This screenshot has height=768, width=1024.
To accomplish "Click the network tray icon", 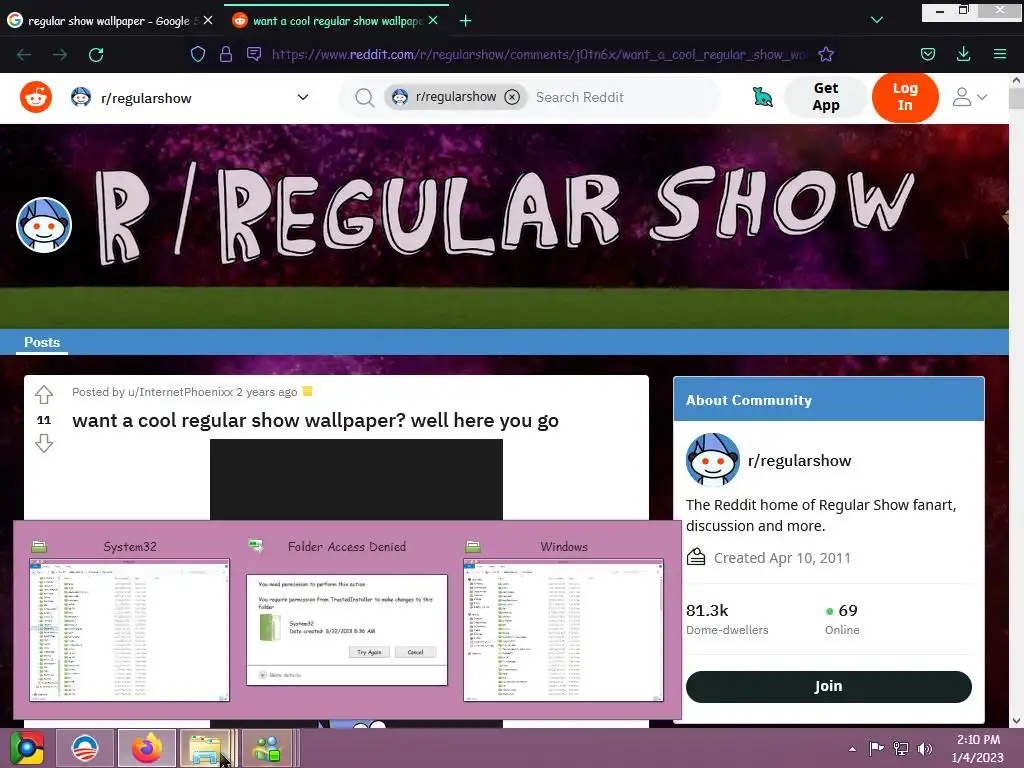I will [x=901, y=748].
